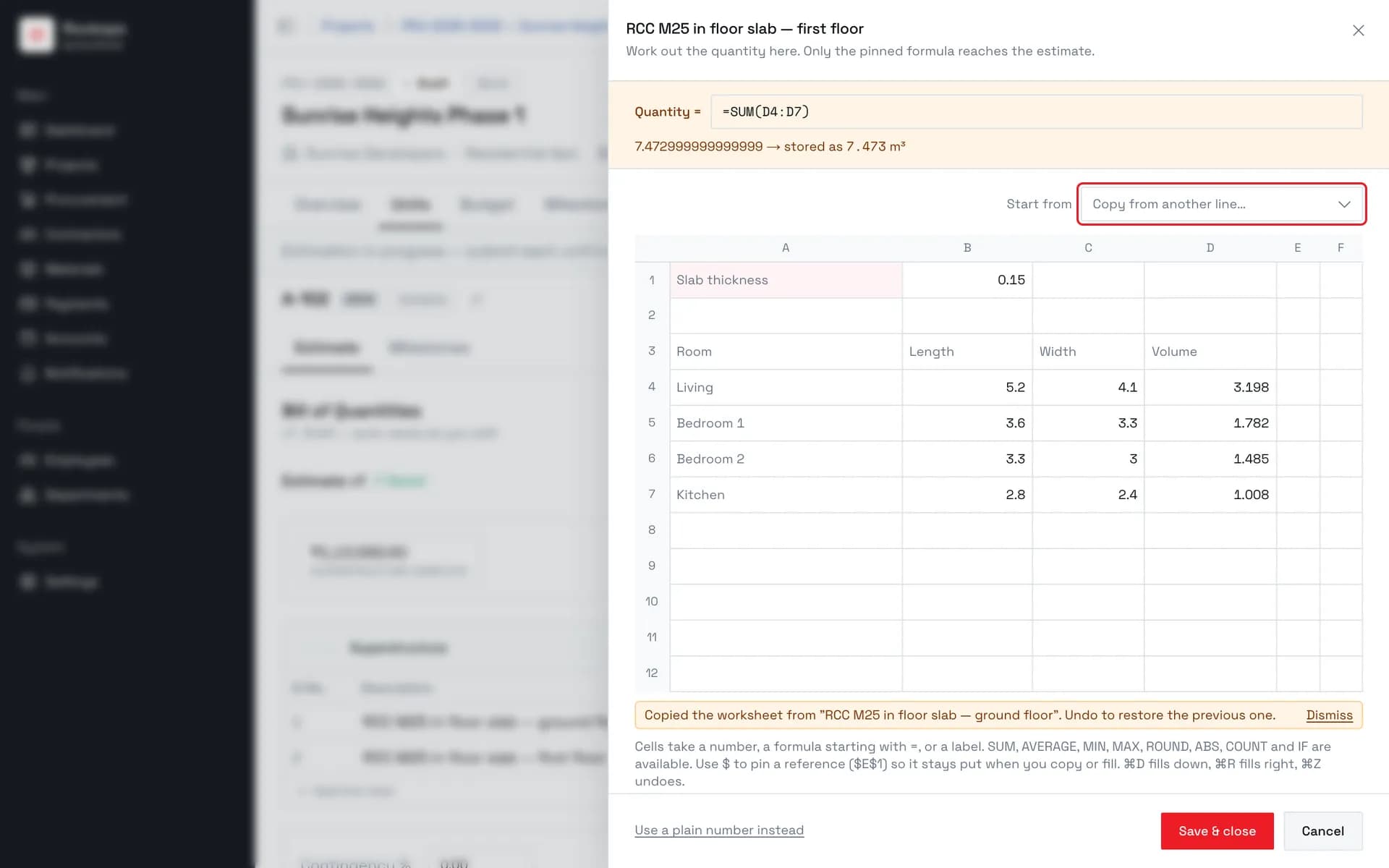
Task: Select the 'Width' header cell
Action: (1088, 352)
